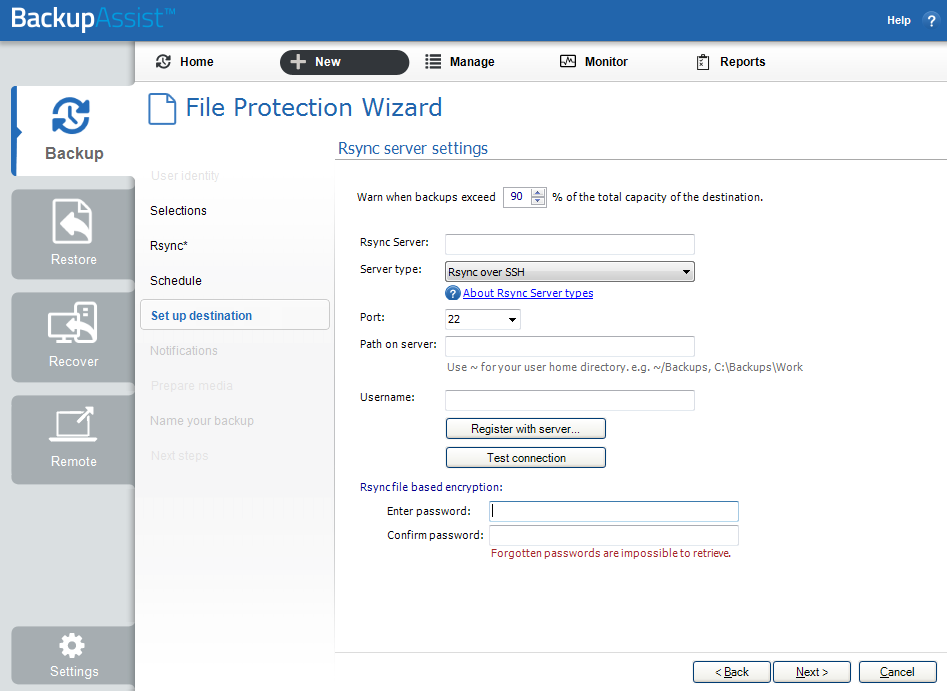Click the Monitor activity icon

pos(568,61)
